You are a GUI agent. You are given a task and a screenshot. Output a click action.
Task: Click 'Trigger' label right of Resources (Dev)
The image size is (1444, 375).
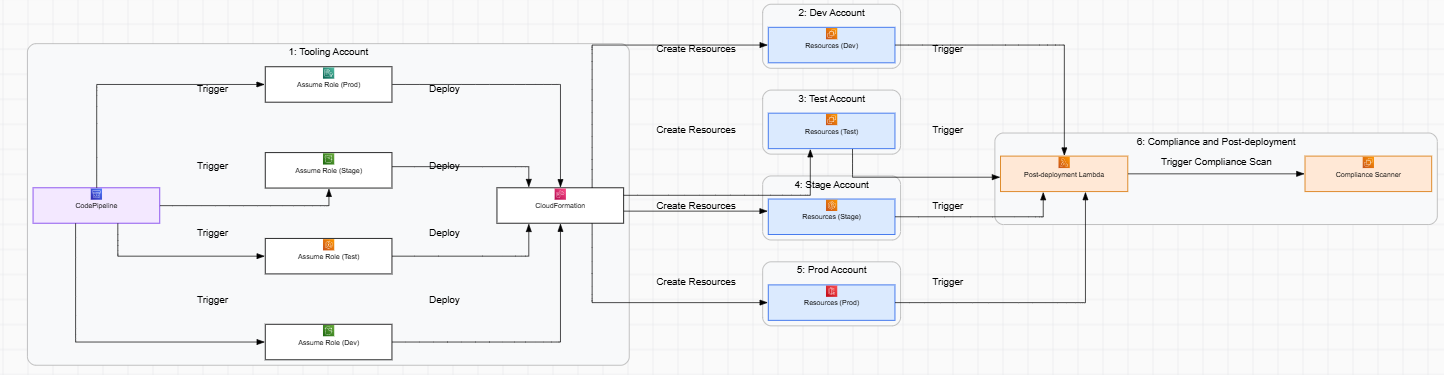pos(947,49)
